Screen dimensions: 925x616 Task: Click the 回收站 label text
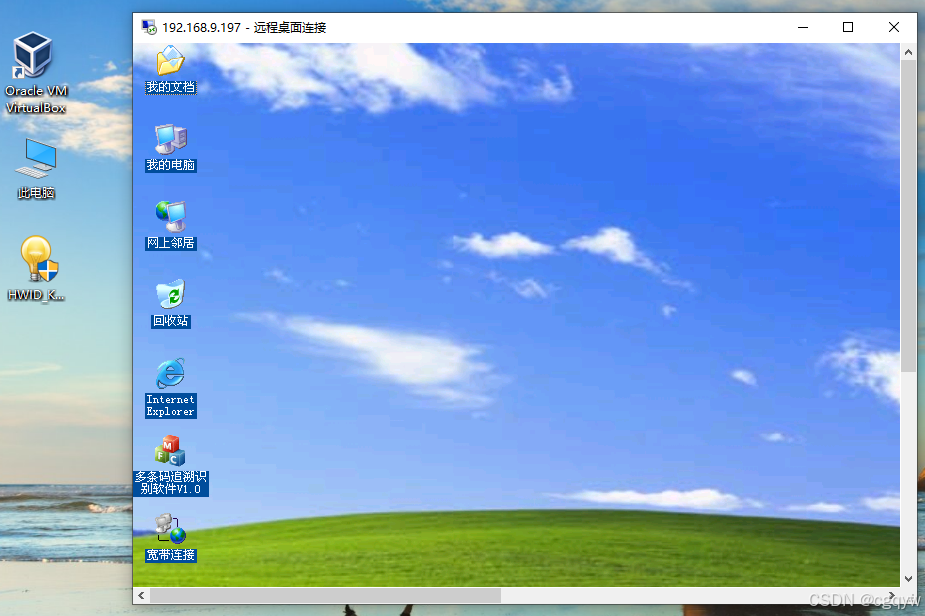tap(170, 321)
